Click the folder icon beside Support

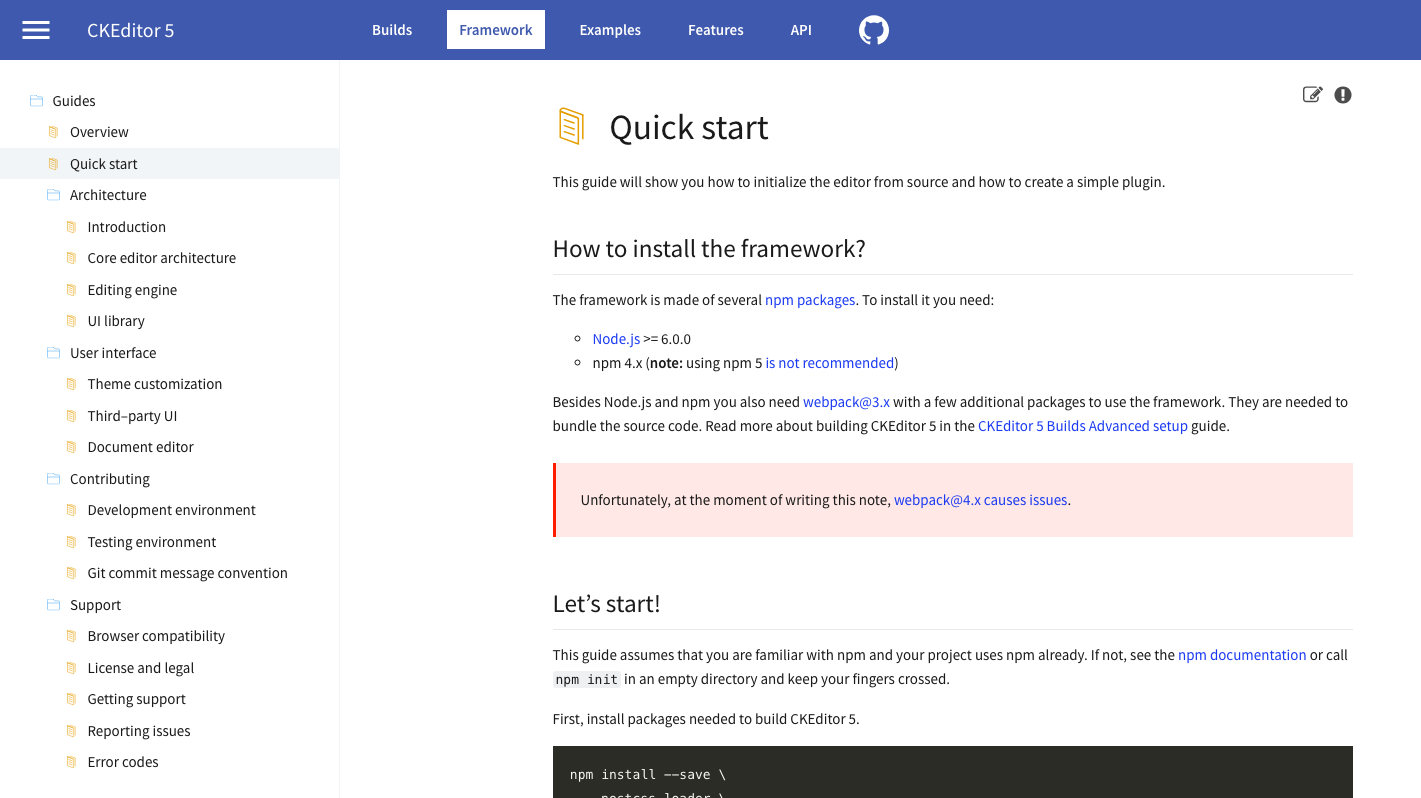pyautogui.click(x=53, y=604)
